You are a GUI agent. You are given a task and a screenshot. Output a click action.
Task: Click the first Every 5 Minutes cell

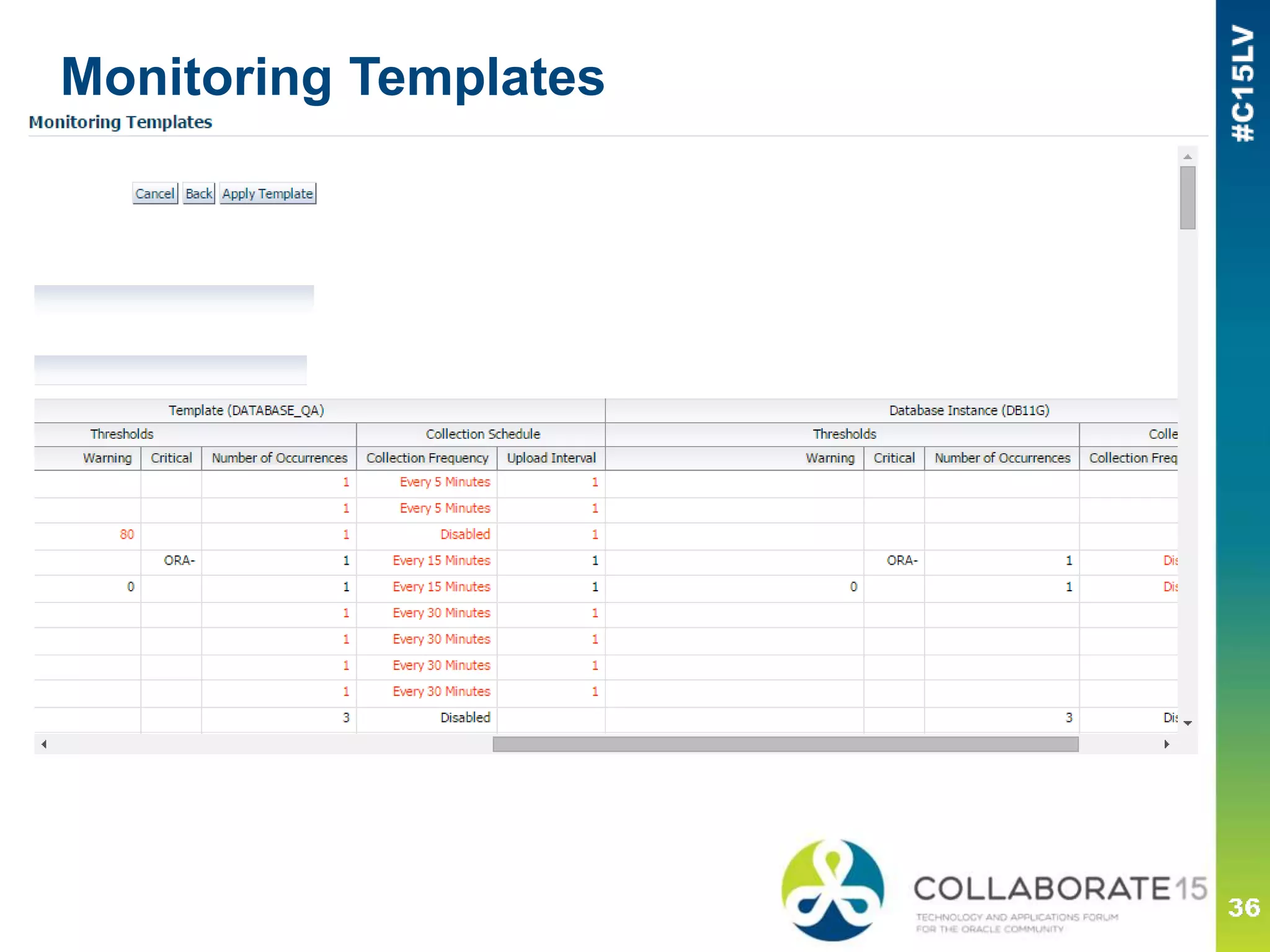pyautogui.click(x=445, y=482)
